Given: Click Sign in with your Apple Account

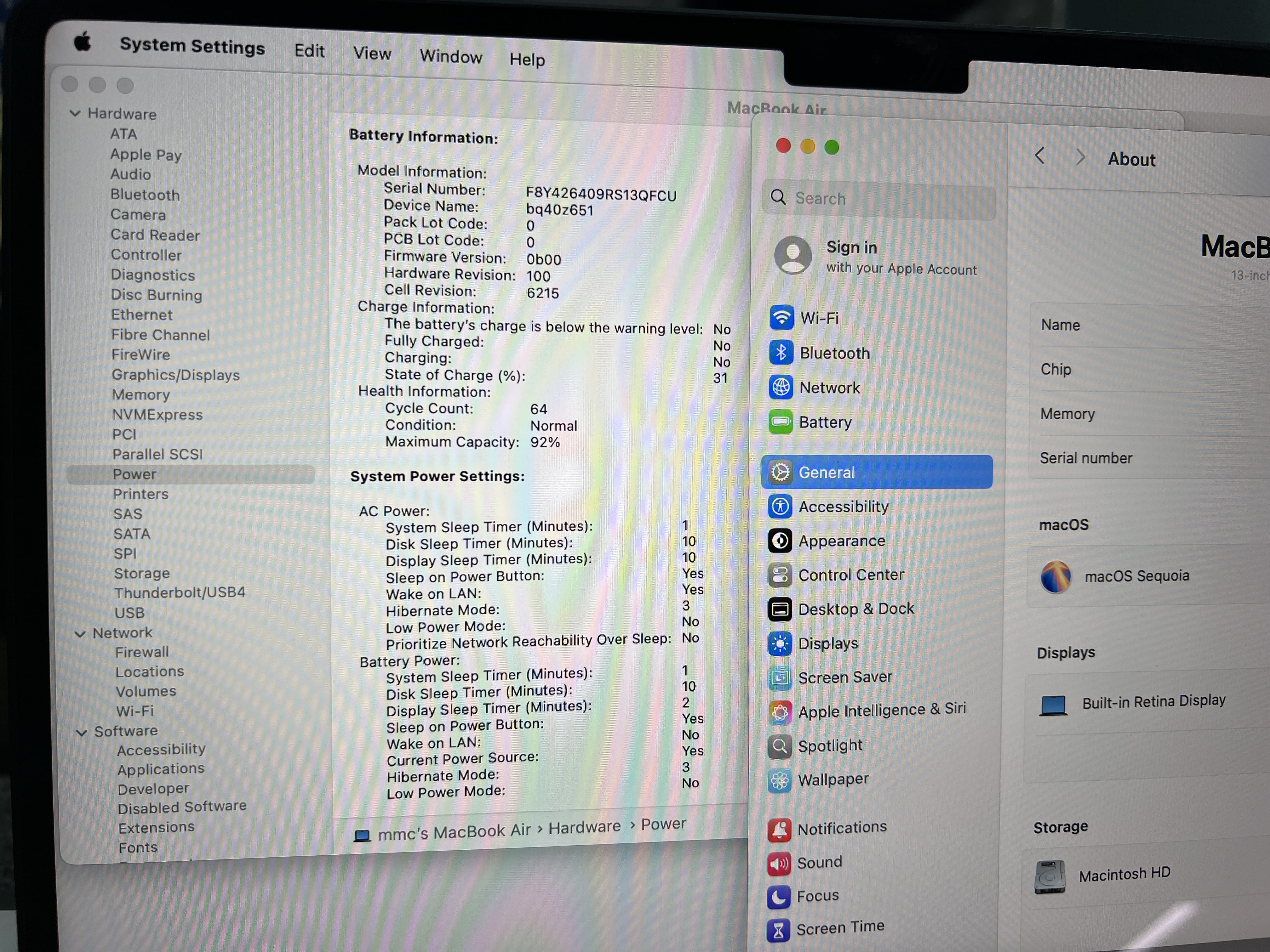Looking at the screenshot, I should pos(901,257).
